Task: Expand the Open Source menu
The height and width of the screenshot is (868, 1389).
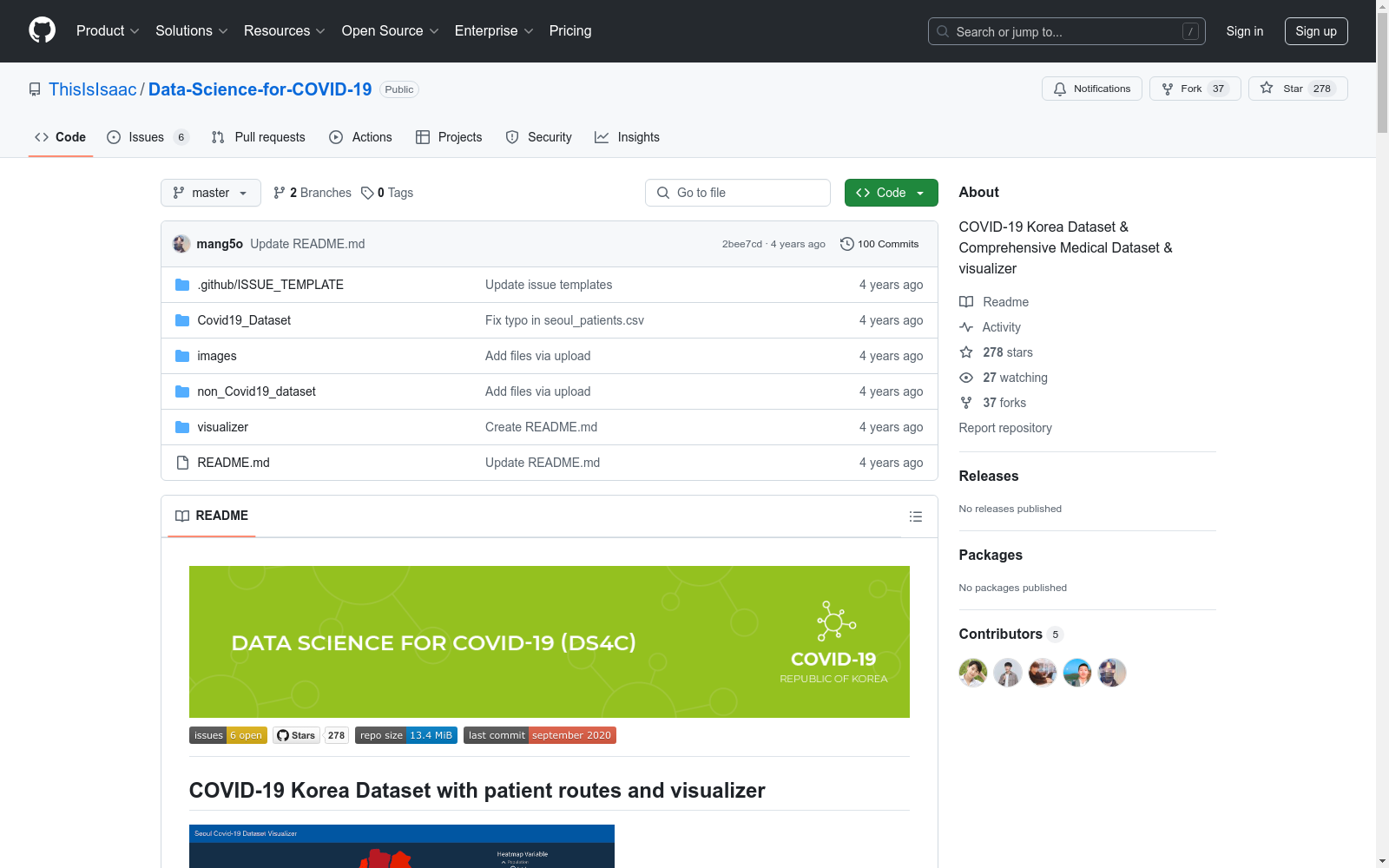Action: pyautogui.click(x=390, y=31)
